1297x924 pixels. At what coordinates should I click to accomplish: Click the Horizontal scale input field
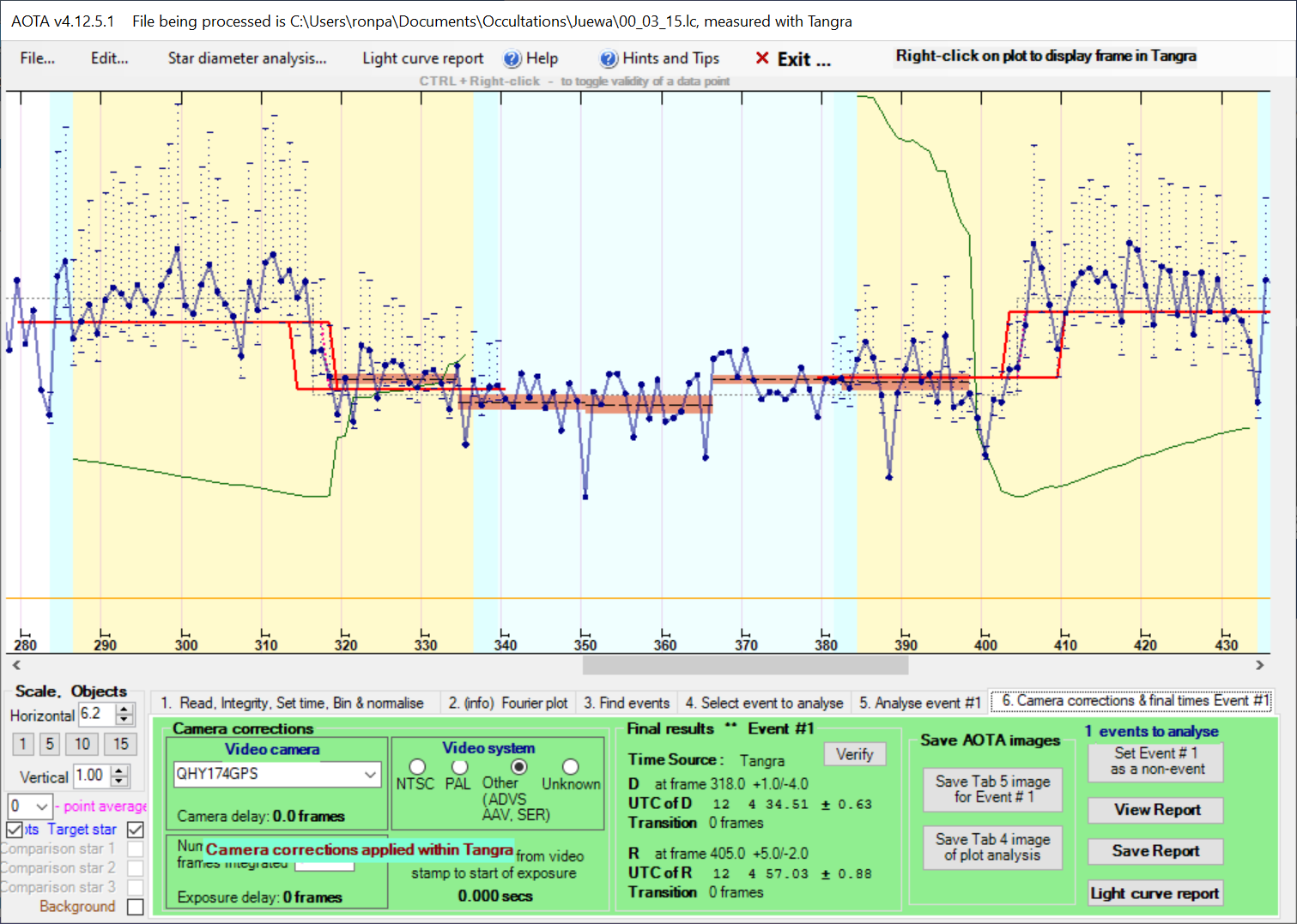pos(97,714)
